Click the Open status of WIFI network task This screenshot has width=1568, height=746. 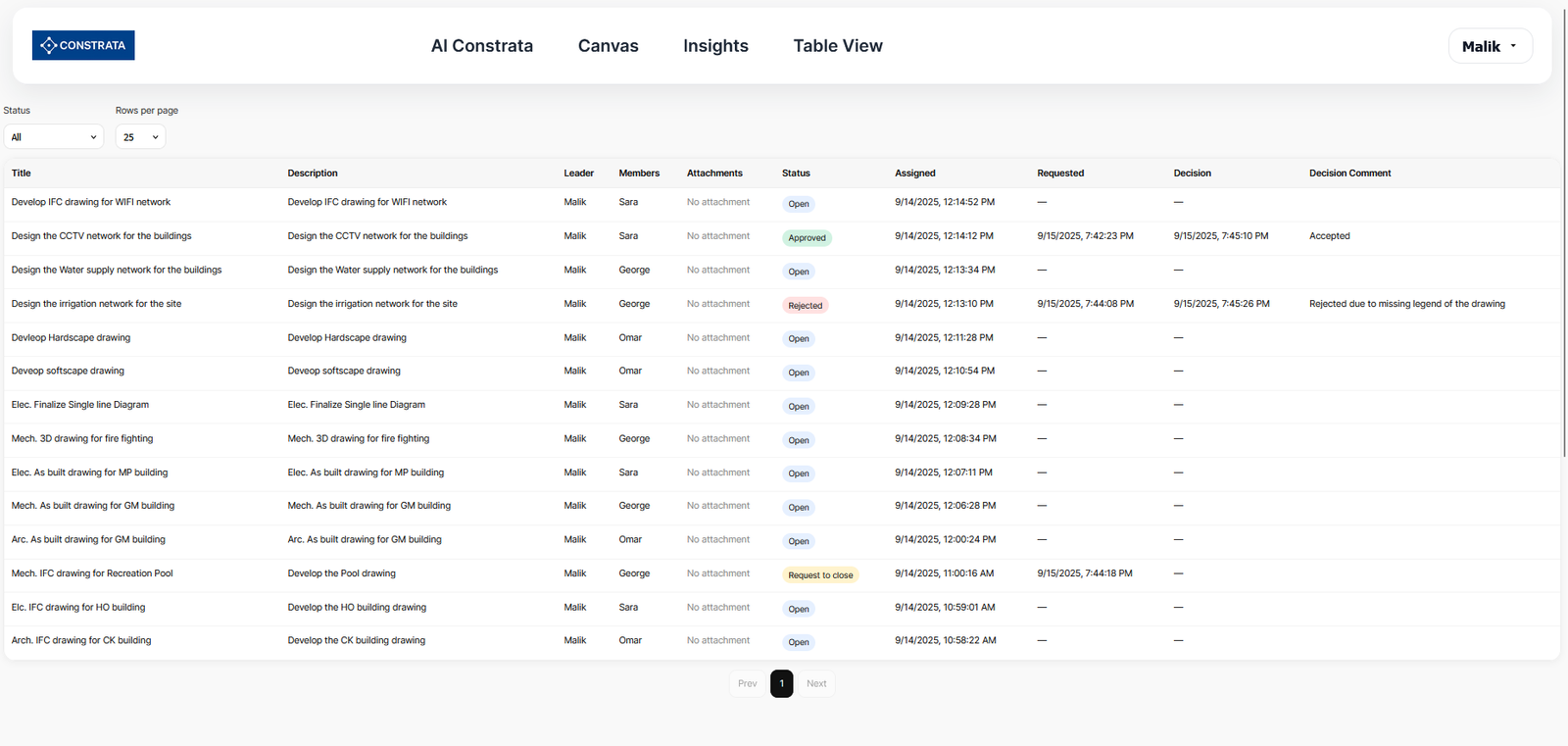click(x=799, y=204)
